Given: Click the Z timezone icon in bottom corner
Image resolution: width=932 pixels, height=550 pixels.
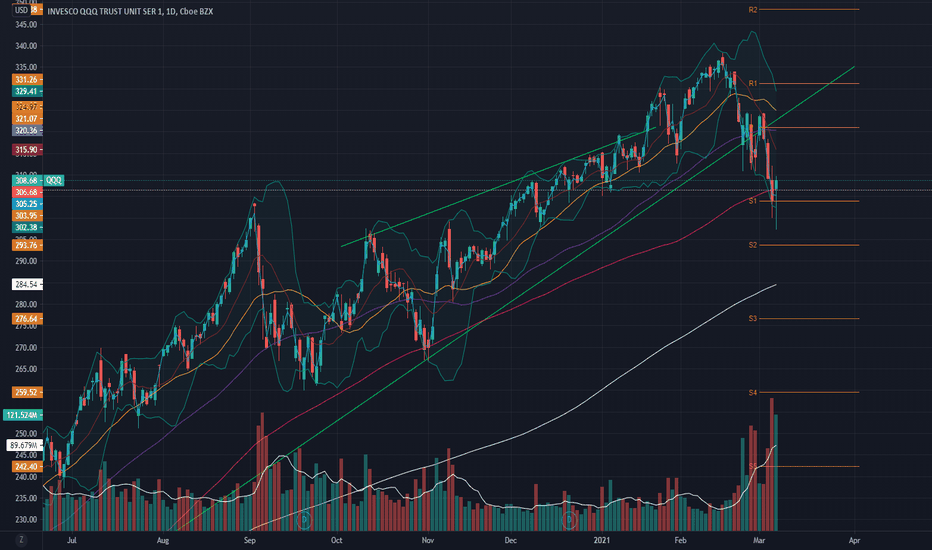Looking at the screenshot, I should (x=21, y=540).
